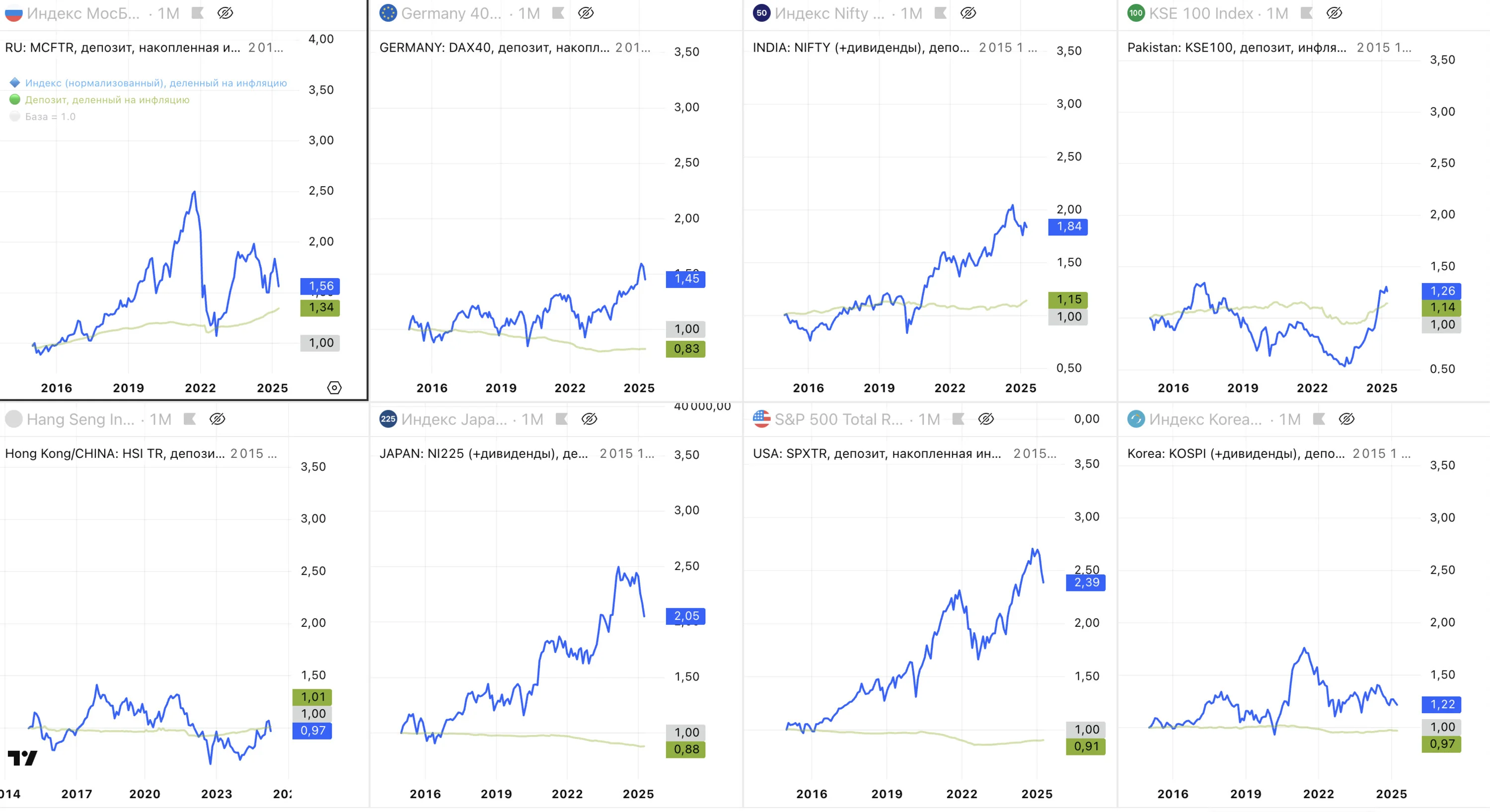Click the Nifty 50 symbol logo

click(761, 13)
